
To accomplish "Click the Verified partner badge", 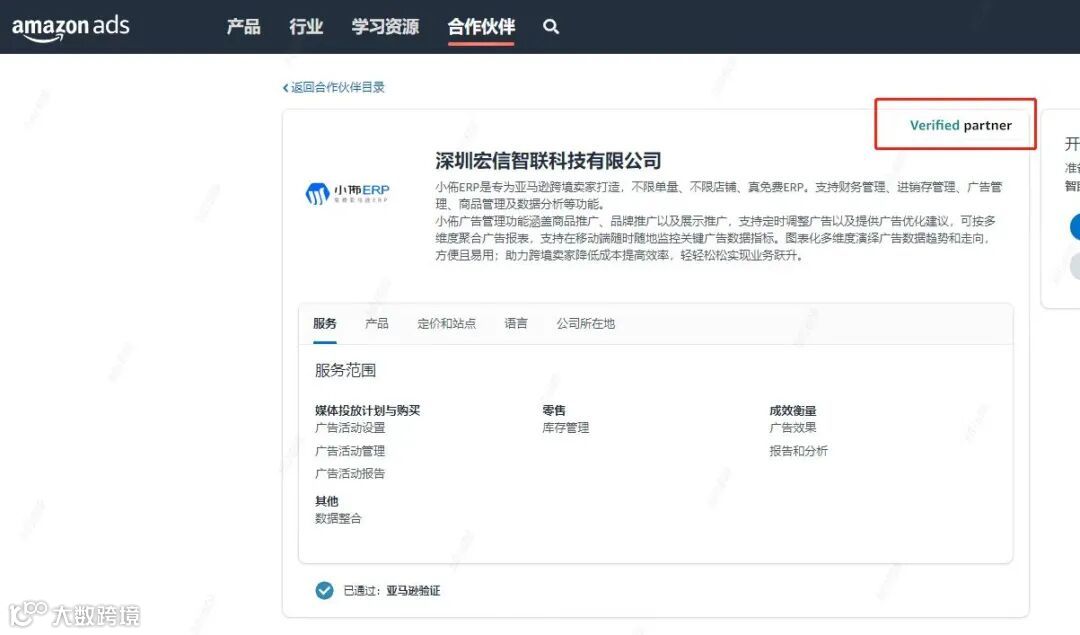I will [961, 125].
